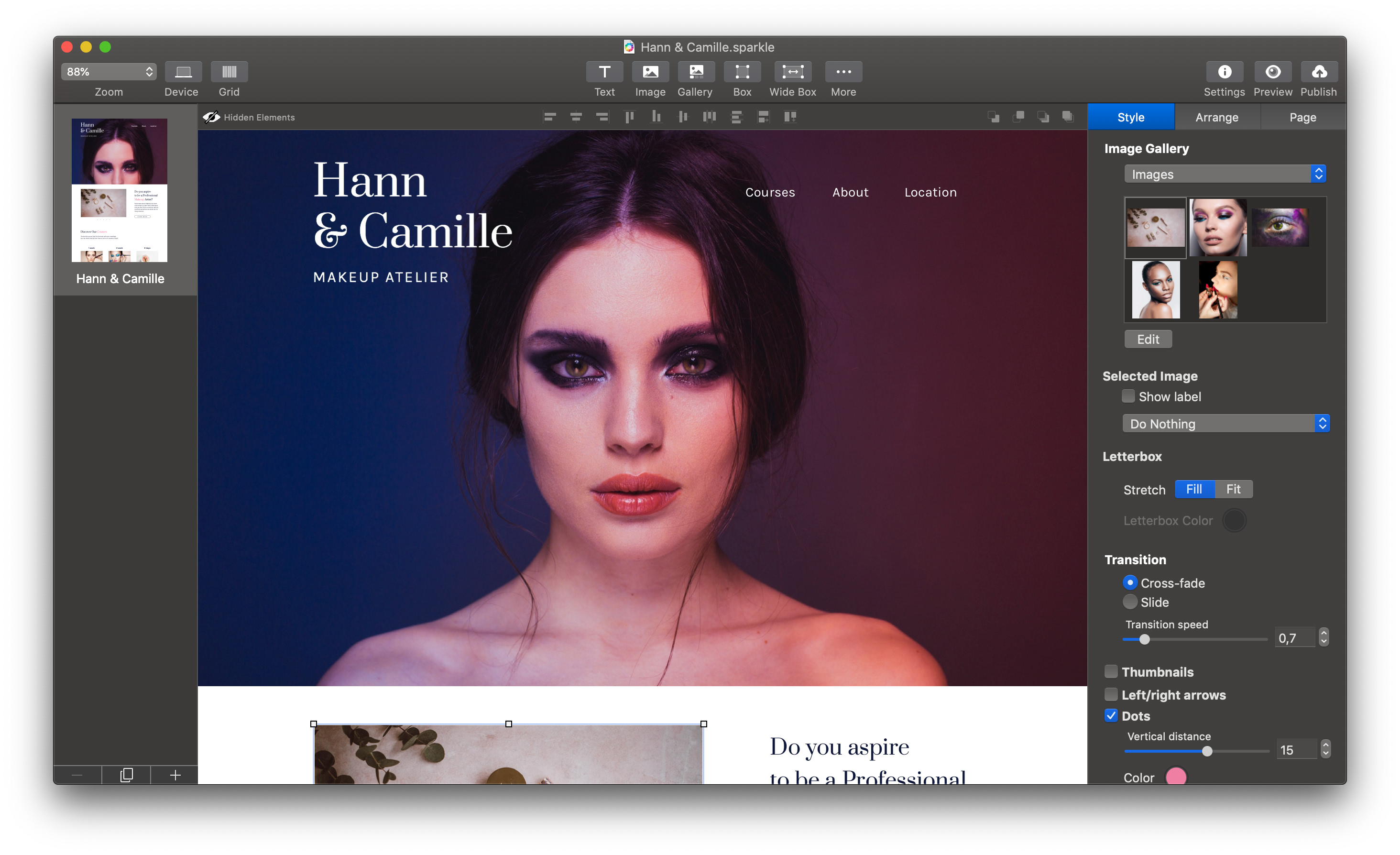Toggle the Grid overlay icon

pyautogui.click(x=229, y=72)
